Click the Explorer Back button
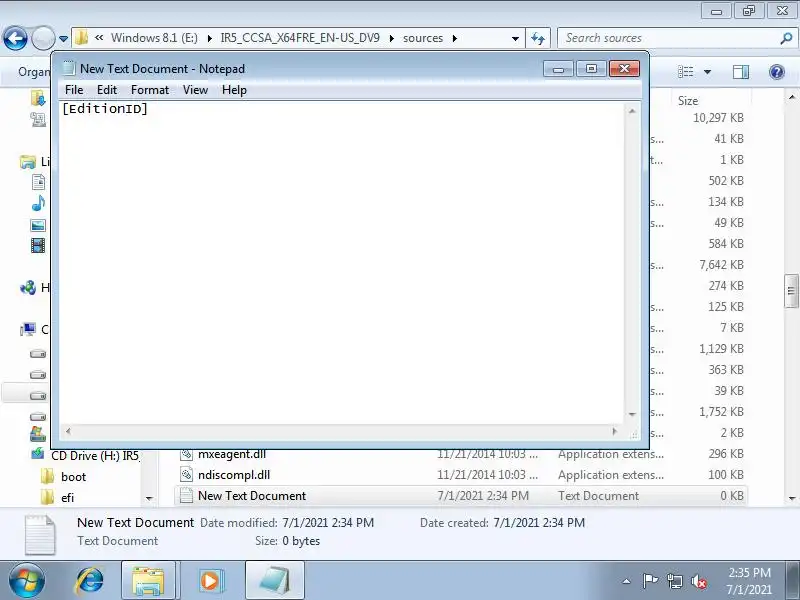Screen dimensions: 800x600 [x=15, y=38]
